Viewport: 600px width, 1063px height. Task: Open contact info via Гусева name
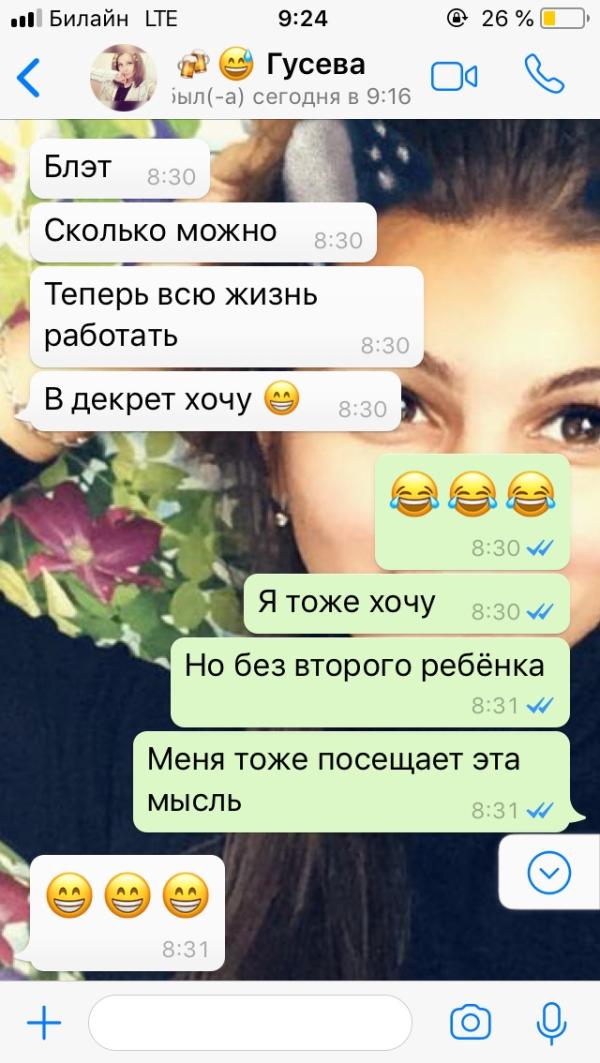317,65
